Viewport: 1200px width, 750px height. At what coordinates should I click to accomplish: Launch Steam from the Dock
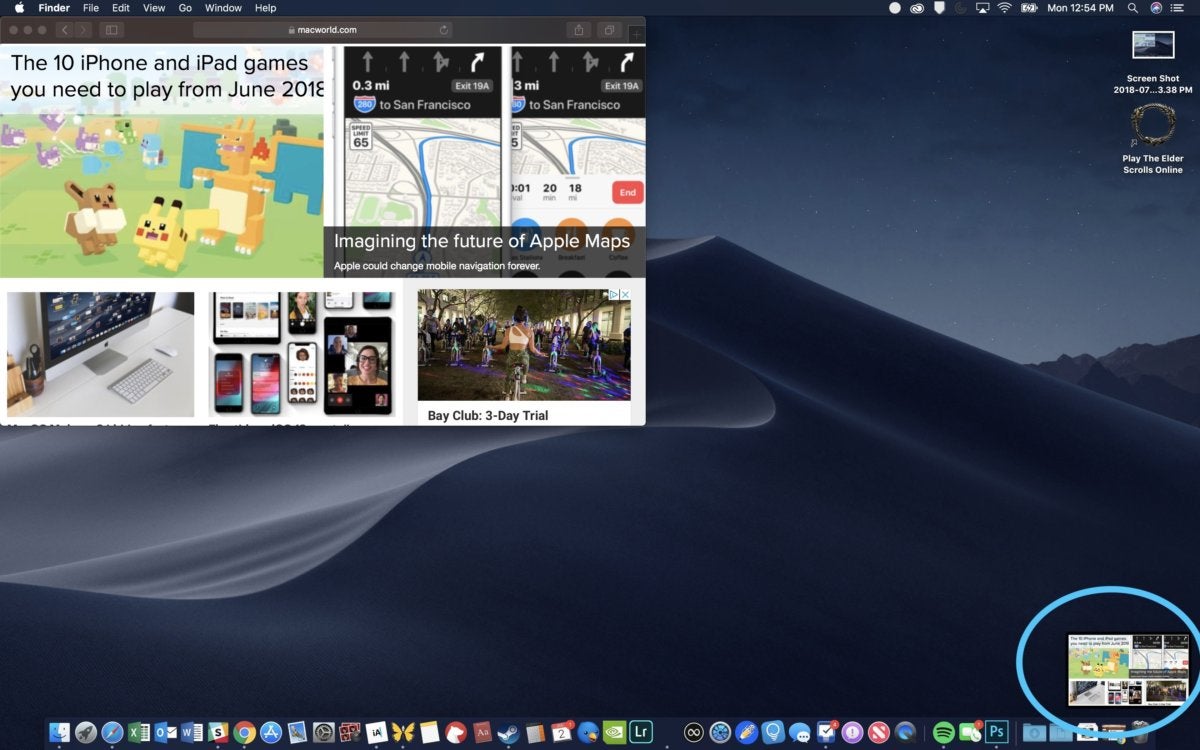(508, 733)
